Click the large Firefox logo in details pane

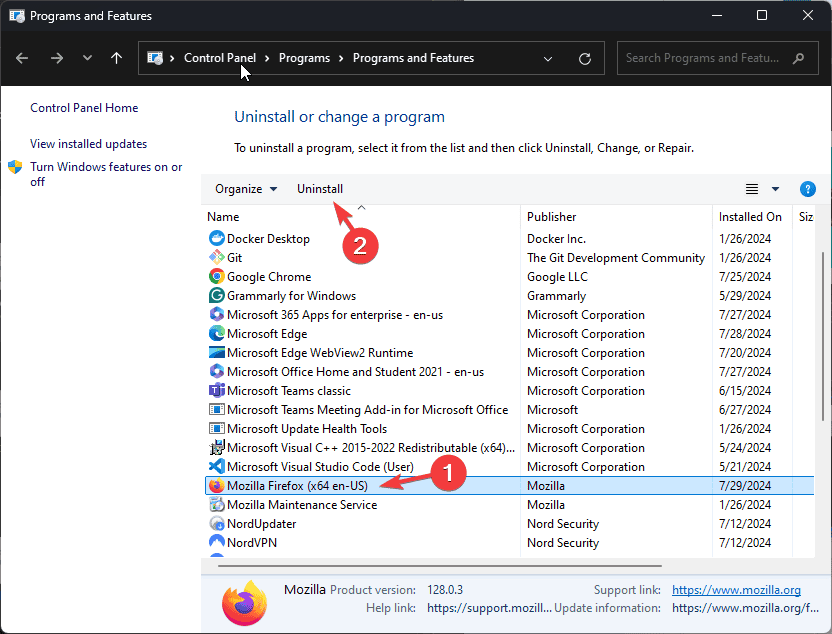[x=245, y=602]
